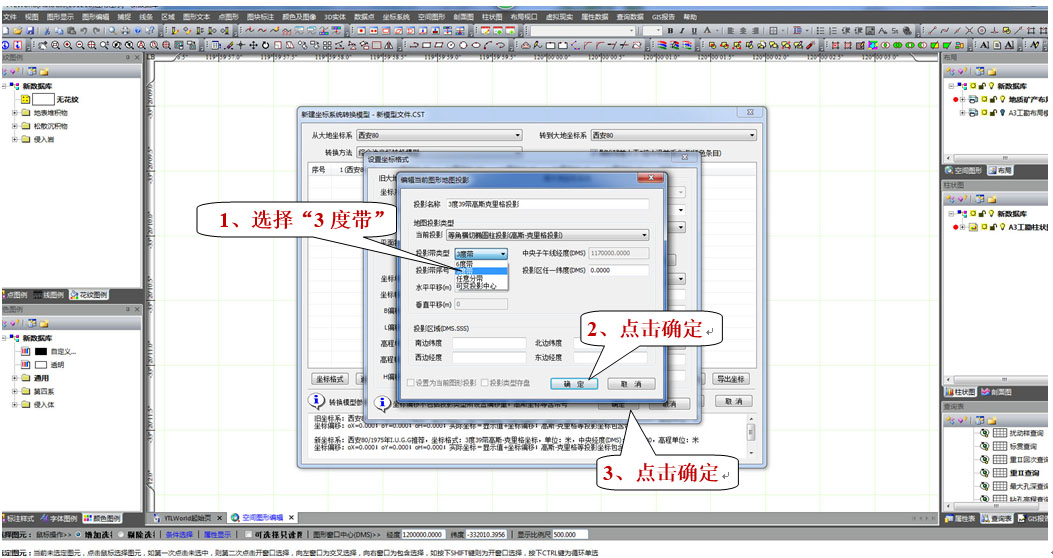This screenshot has width=1053, height=558.
Task: Click the draw ellipse shape icon
Action: click(476, 45)
